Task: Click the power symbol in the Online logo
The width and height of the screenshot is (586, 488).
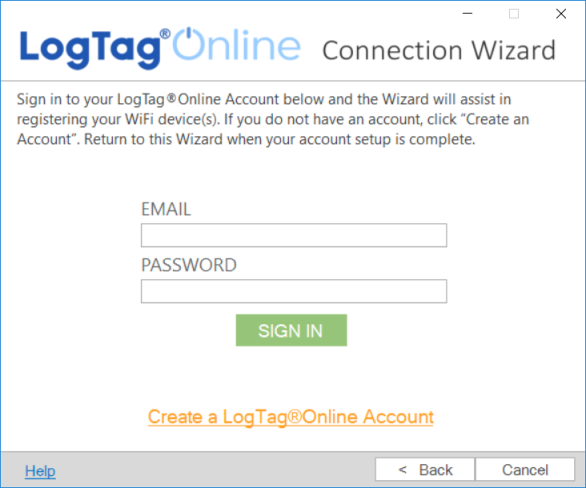Action: tap(189, 43)
